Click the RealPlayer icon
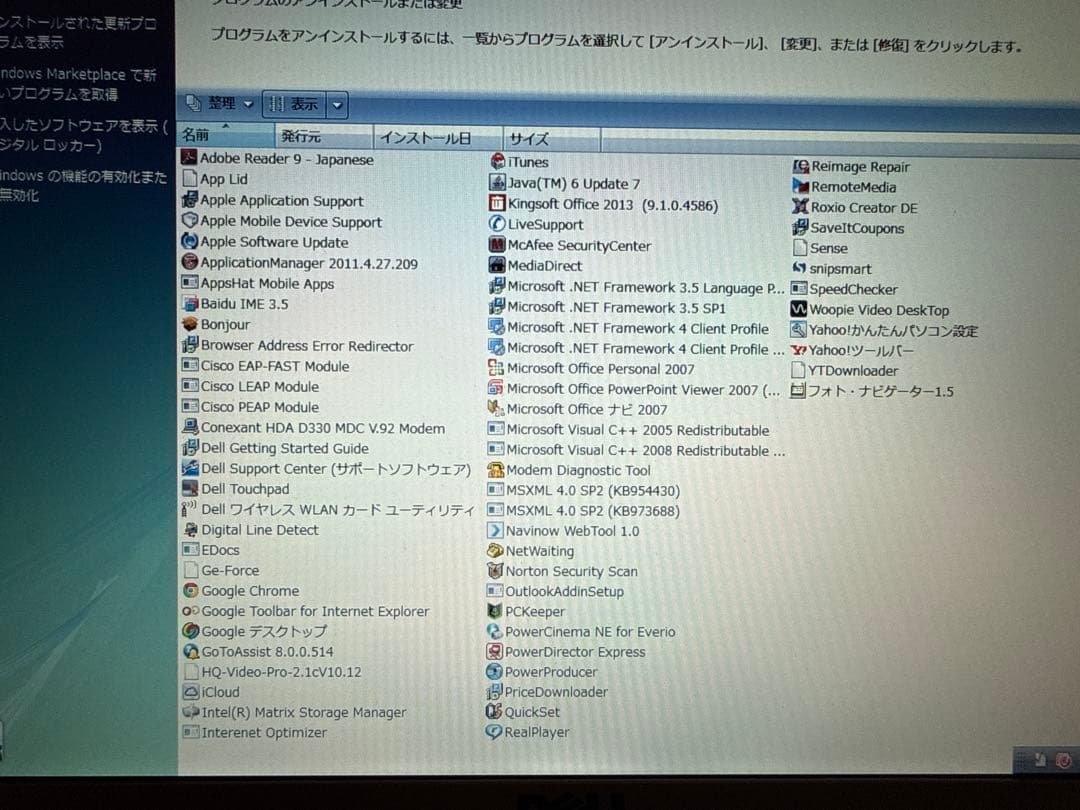Screen dimensions: 1080x810 tap(494, 731)
